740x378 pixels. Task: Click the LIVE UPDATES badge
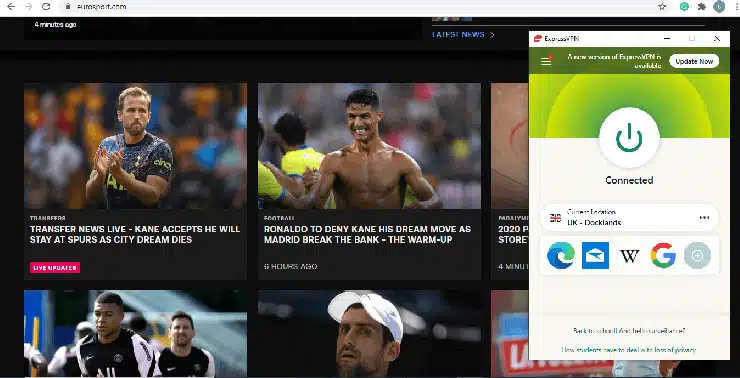point(55,268)
